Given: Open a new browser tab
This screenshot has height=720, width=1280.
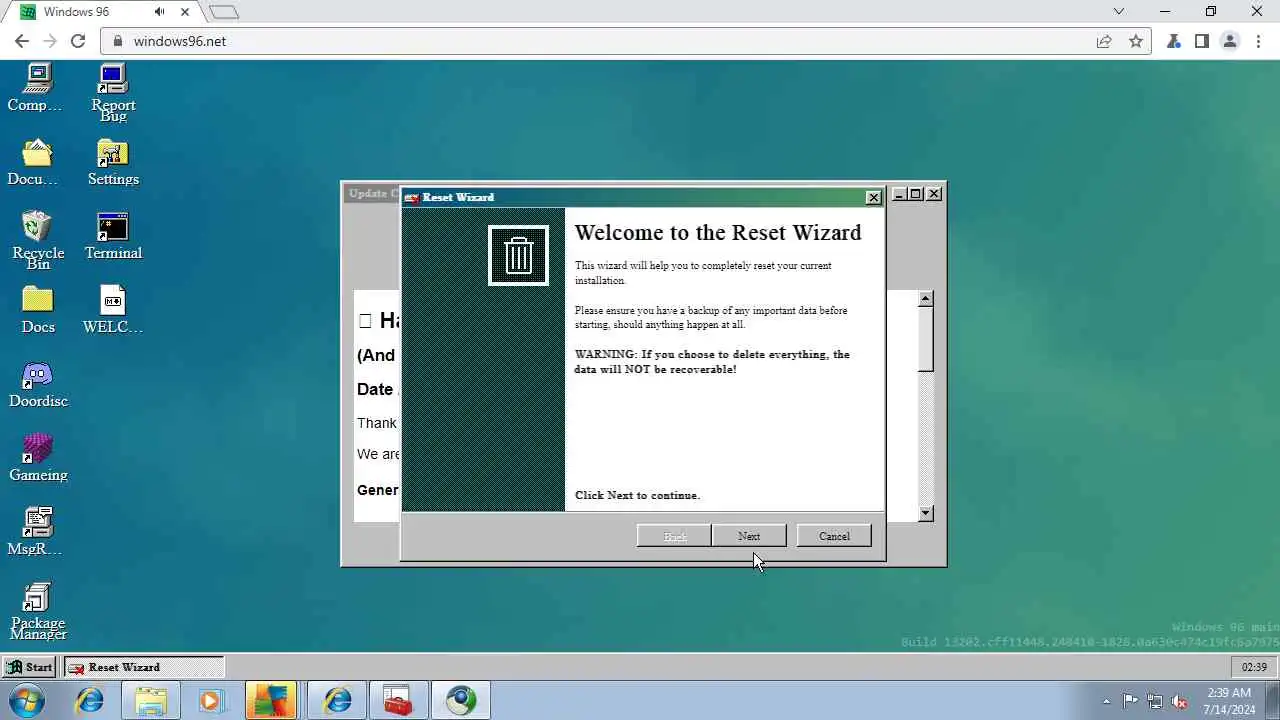Looking at the screenshot, I should [224, 12].
